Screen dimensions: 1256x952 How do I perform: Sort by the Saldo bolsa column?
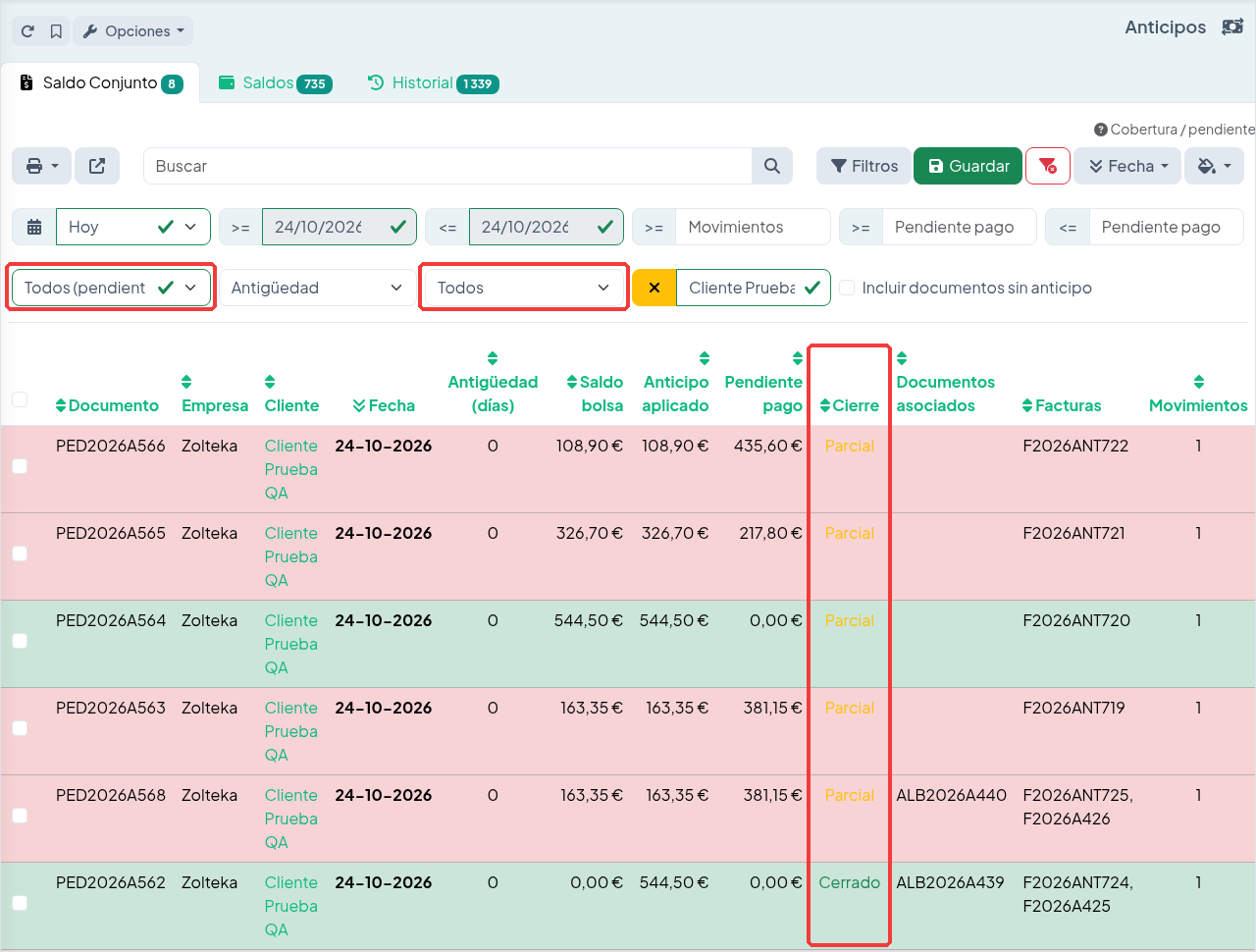click(x=595, y=394)
